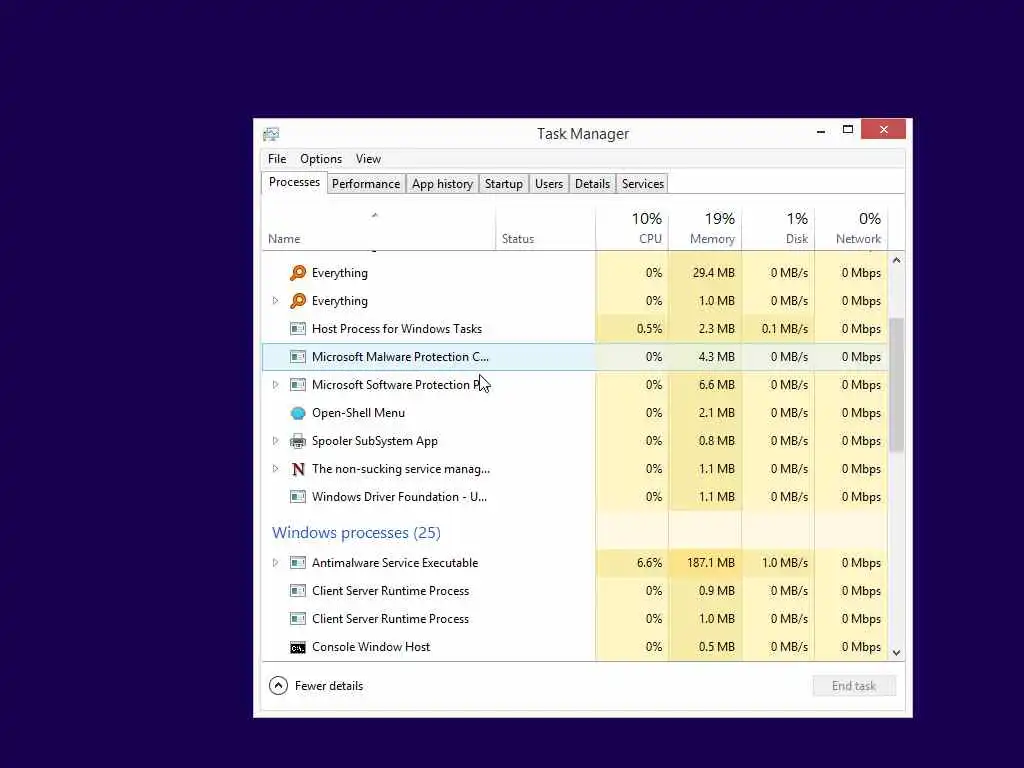
Task: Select the Open-Shell Menu process name
Action: (x=358, y=413)
